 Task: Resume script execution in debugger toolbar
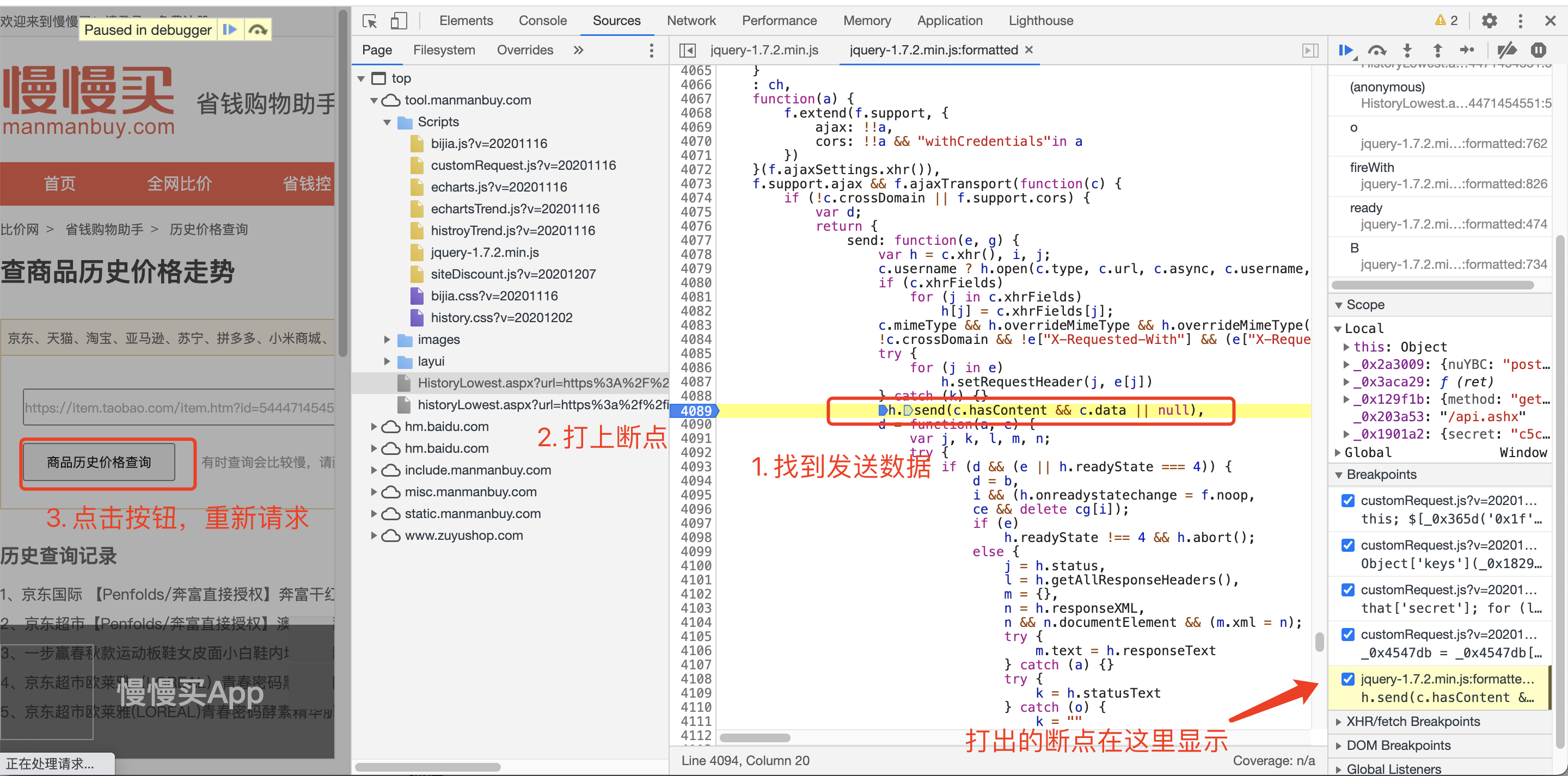pos(1345,51)
